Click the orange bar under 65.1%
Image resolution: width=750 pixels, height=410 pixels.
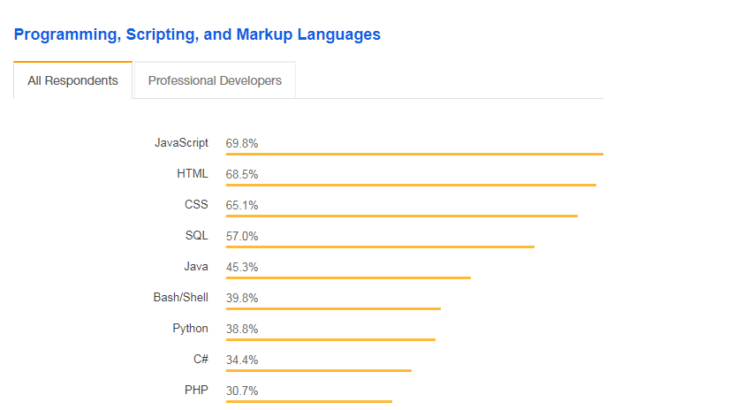pyautogui.click(x=401, y=216)
